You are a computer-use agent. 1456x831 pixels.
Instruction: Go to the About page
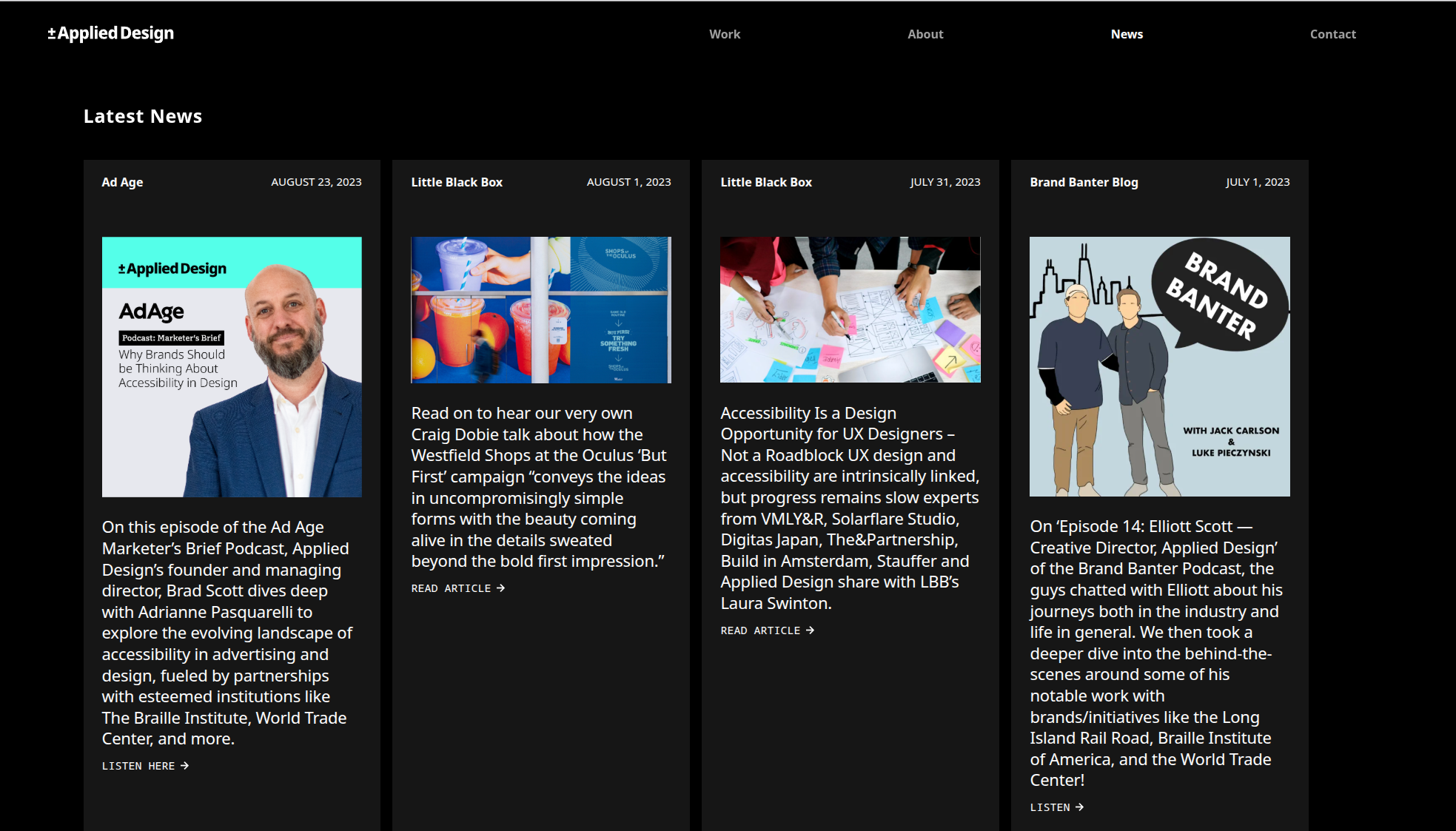[925, 34]
